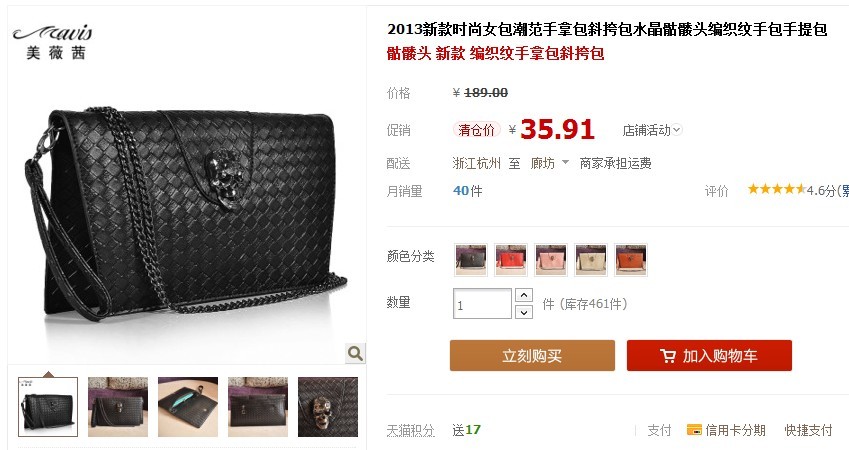View the skull clasp close-up thumbnail
Screen dimensions: 849x450
click(328, 407)
